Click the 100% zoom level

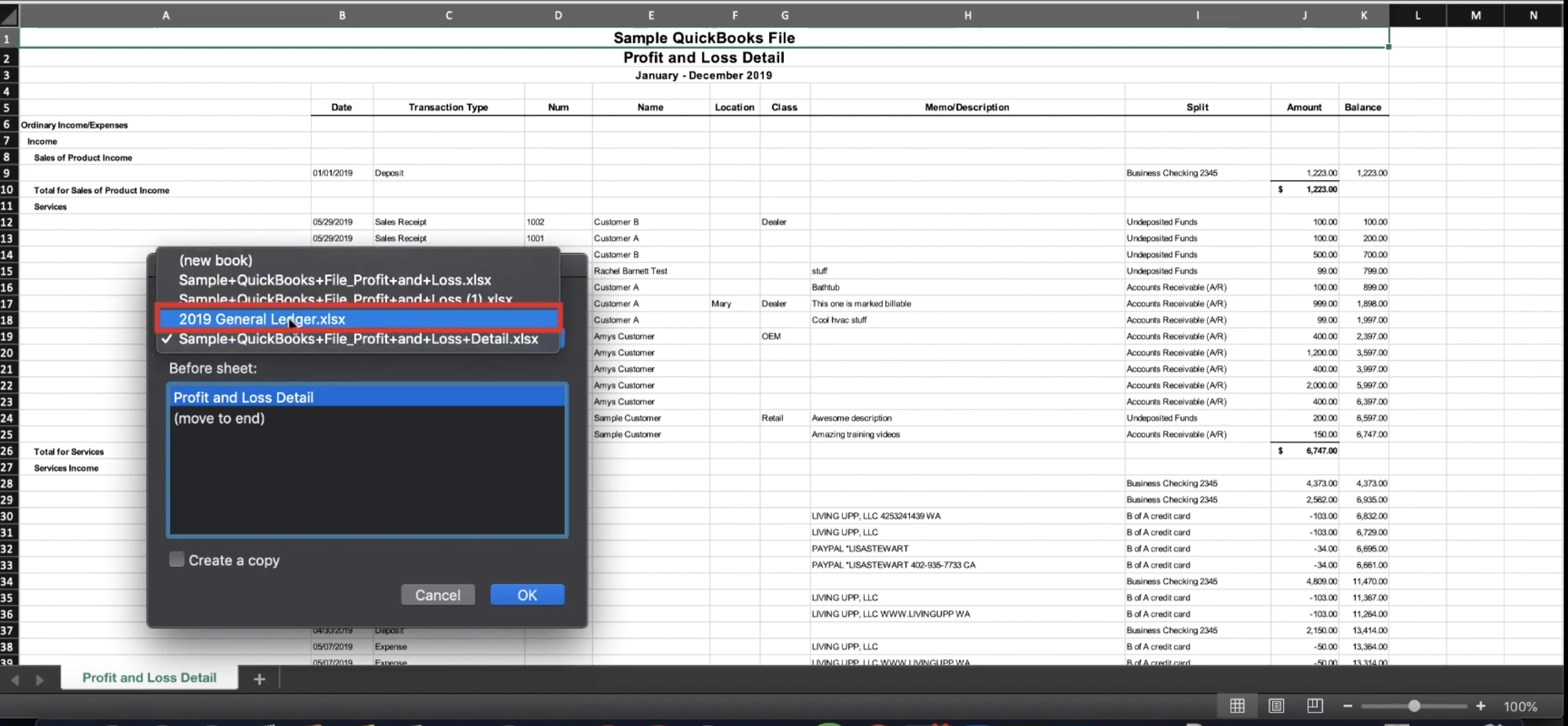[x=1520, y=707]
